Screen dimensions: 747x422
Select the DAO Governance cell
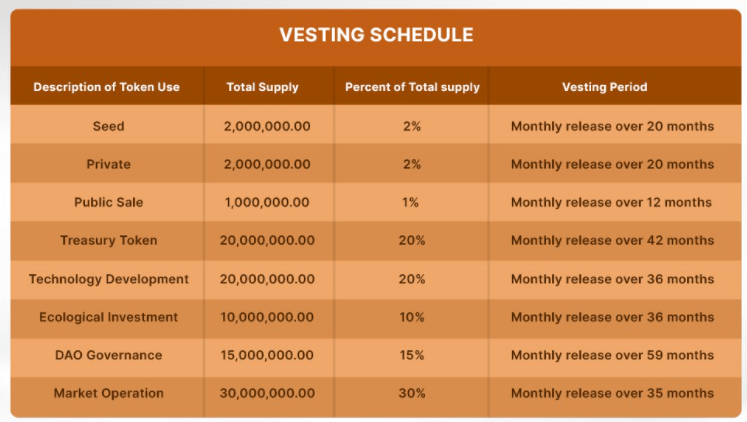tap(108, 355)
